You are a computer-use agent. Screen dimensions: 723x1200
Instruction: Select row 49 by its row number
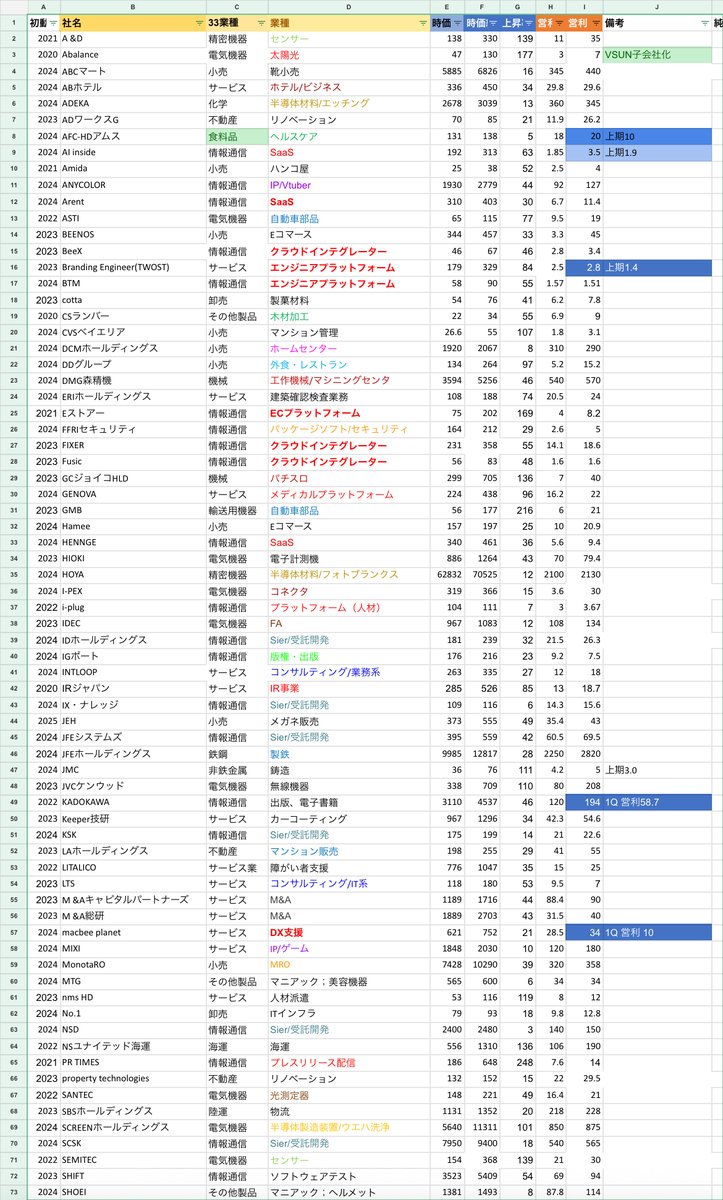(13, 802)
